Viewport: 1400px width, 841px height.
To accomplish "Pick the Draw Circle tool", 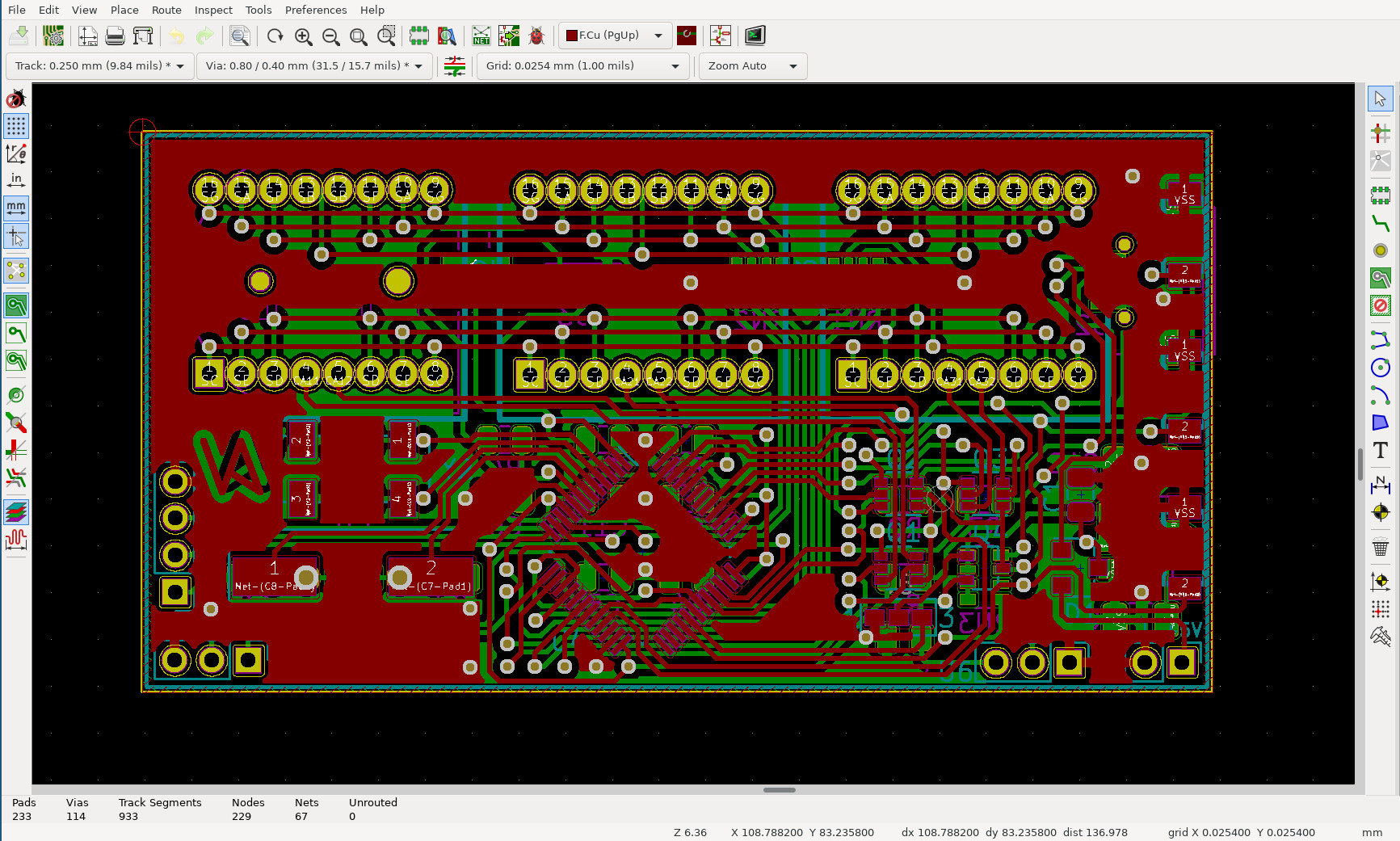I will (x=1380, y=368).
